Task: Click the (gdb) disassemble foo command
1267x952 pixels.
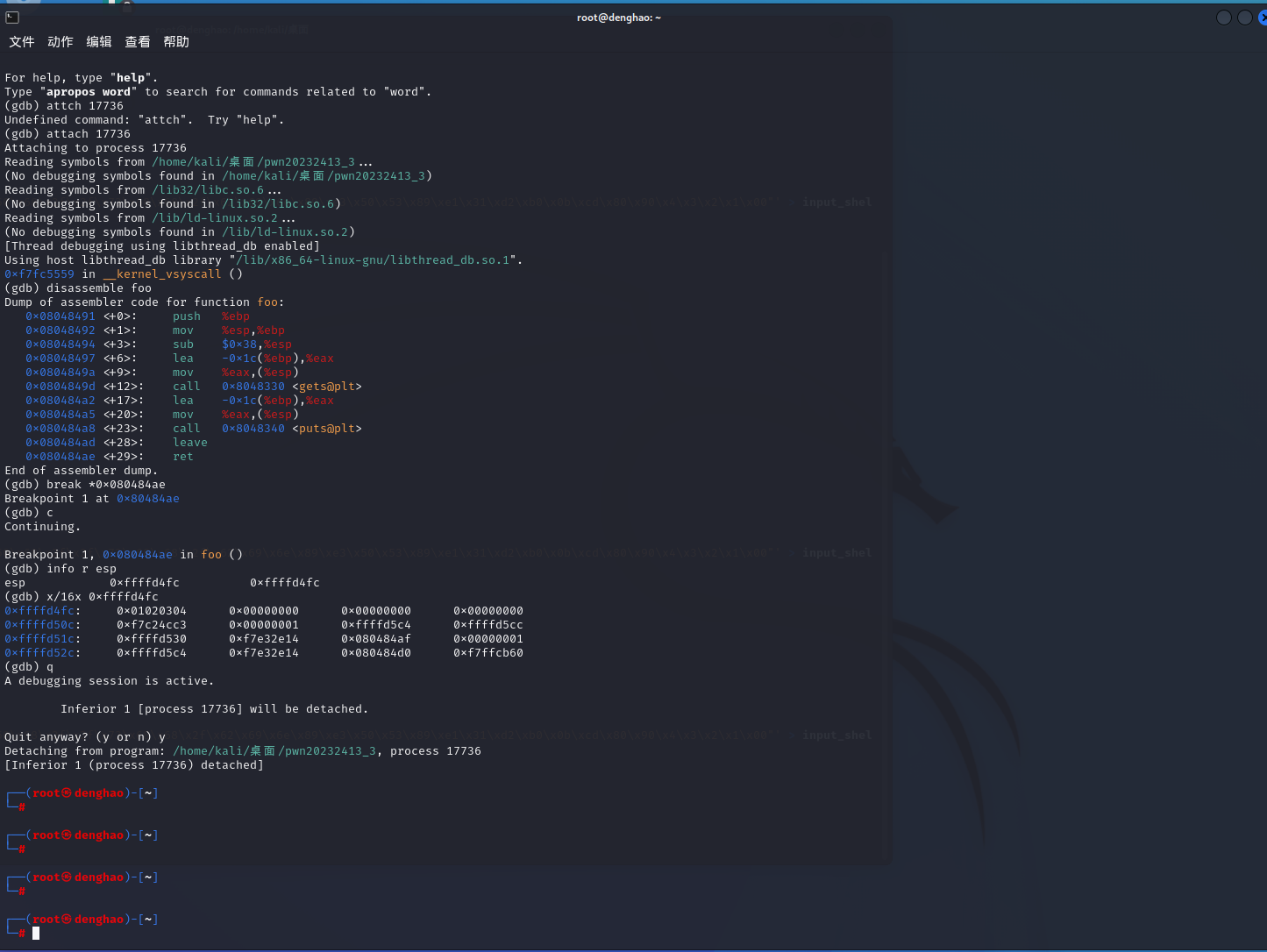Action: coord(78,288)
